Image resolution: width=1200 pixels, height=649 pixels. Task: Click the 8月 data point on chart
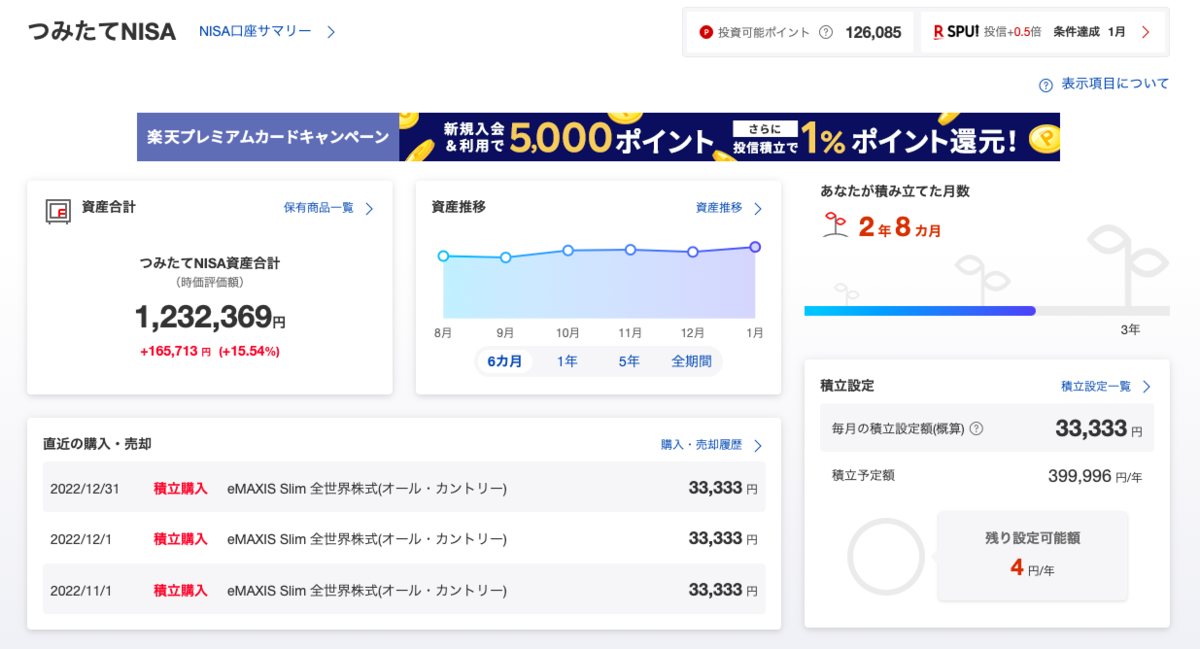[443, 256]
